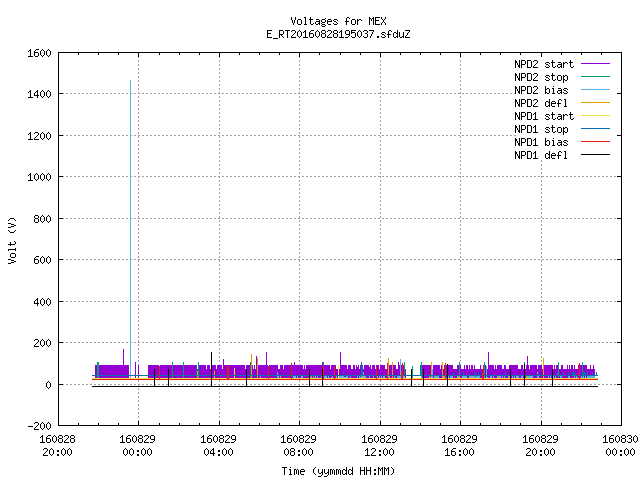Viewport: 640px width, 480px height.
Task: Click the y-axis tick label 800
Action: [42, 219]
